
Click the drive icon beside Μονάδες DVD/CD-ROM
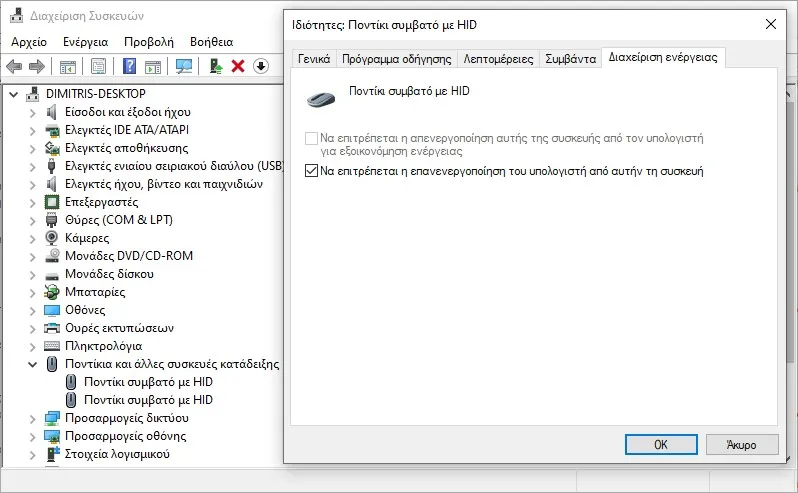pyautogui.click(x=52, y=256)
